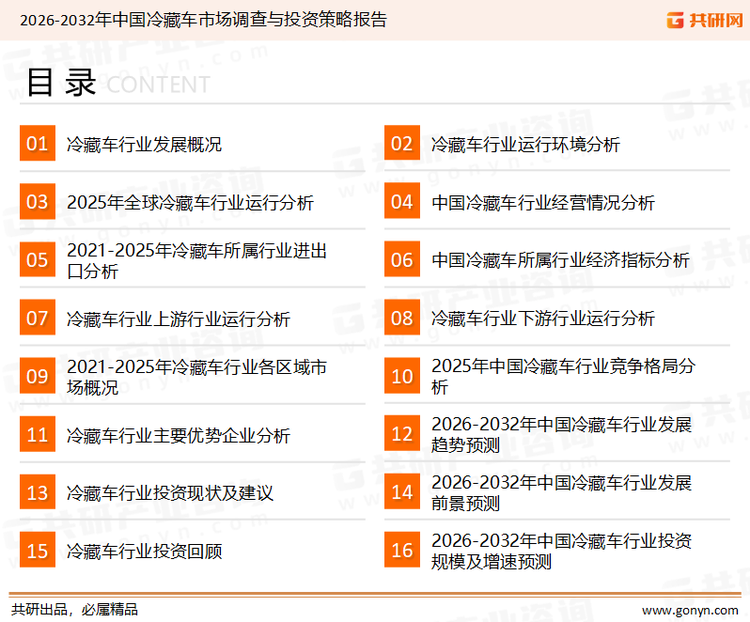The height and width of the screenshot is (622, 750).
Task: Open chapter 冷藏车行业下游行业运行分析
Action: click(543, 319)
